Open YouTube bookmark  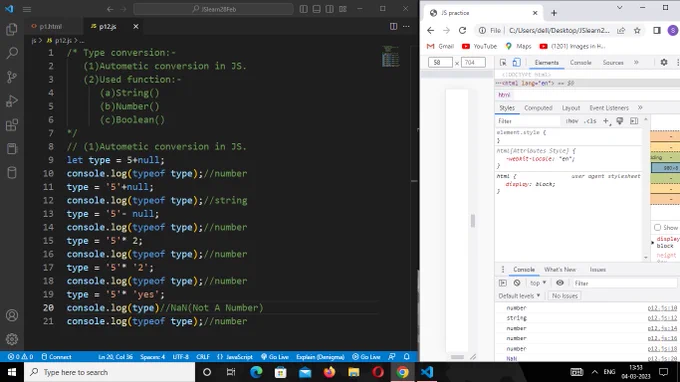point(480,46)
